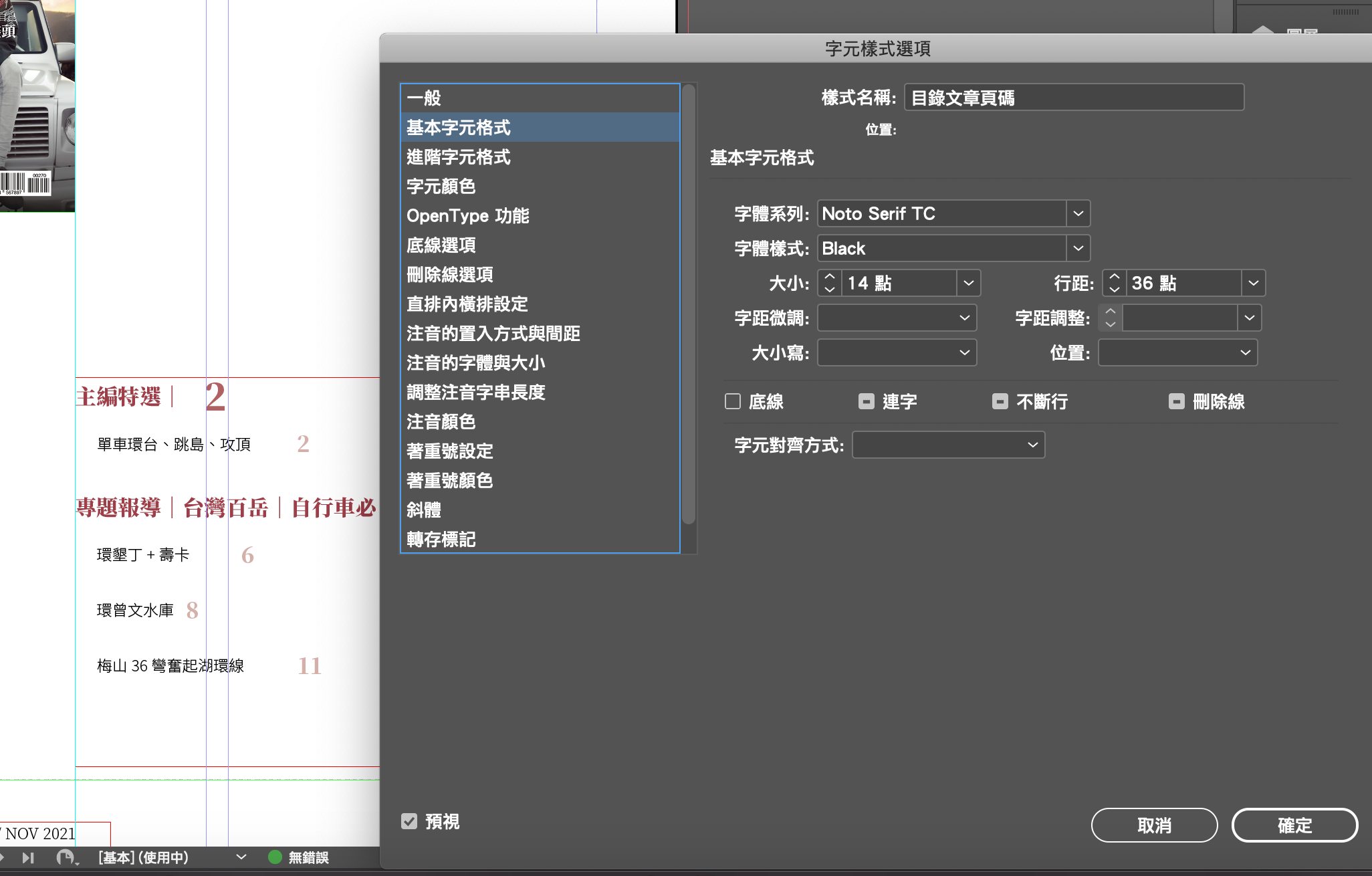Viewport: 1372px width, 876px height.
Task: Expand the 字體系列 font family dropdown
Action: (1078, 213)
